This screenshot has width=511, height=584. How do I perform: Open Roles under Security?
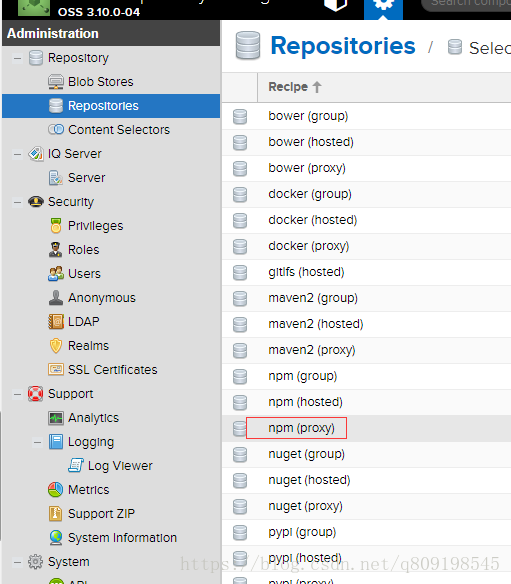(x=83, y=250)
